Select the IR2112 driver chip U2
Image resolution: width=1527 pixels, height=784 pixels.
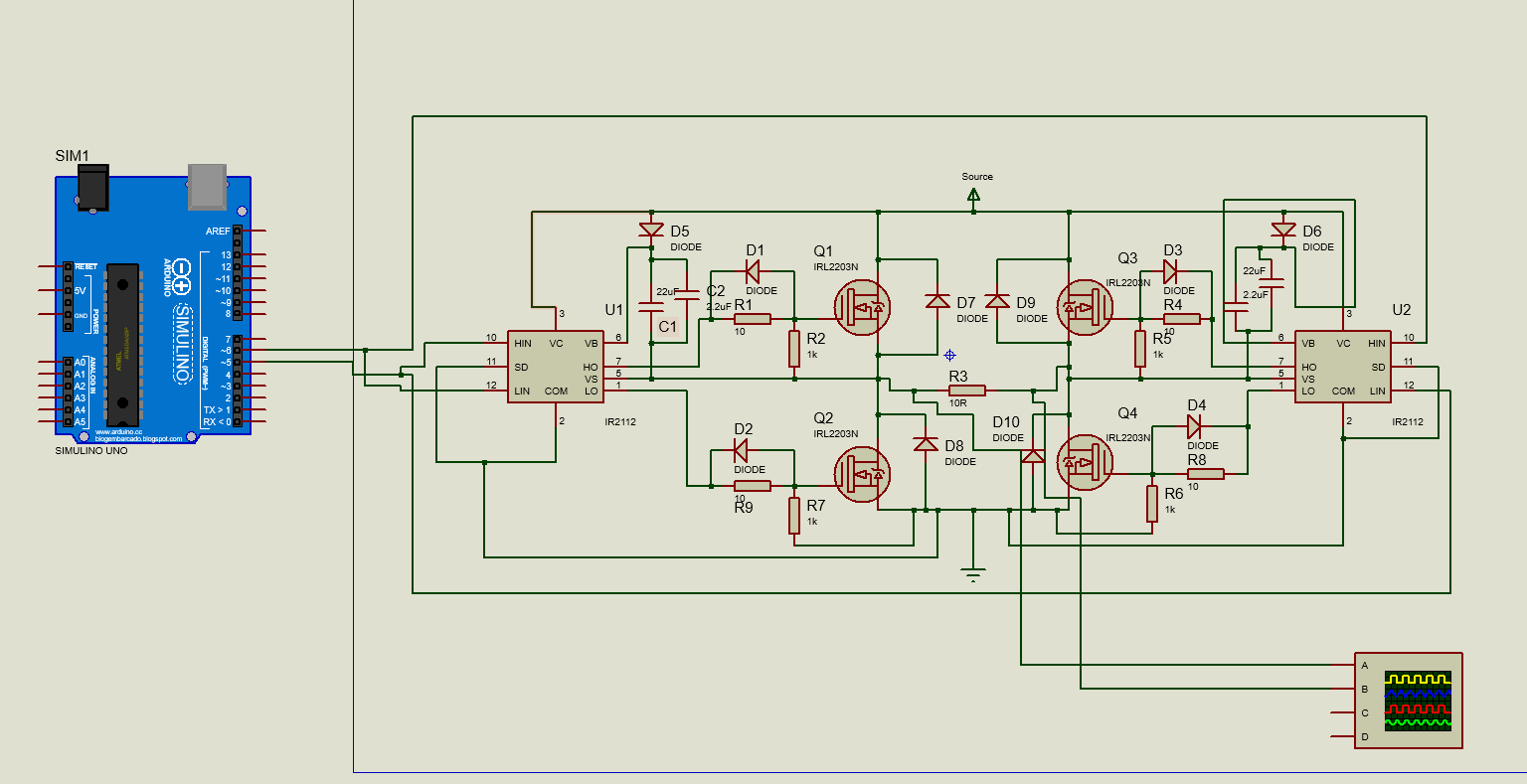click(x=1344, y=366)
